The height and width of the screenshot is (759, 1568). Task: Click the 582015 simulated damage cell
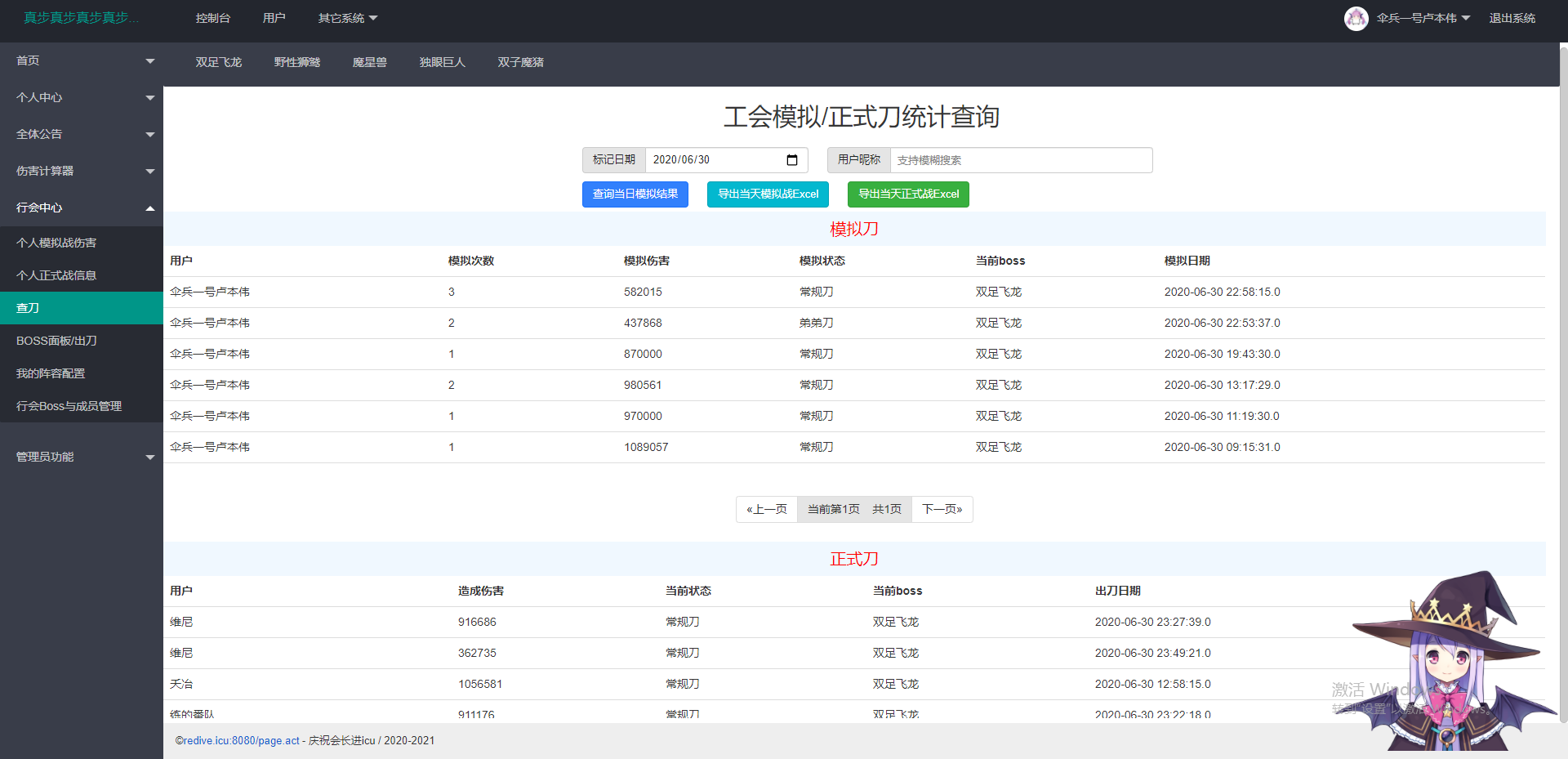pyautogui.click(x=644, y=292)
